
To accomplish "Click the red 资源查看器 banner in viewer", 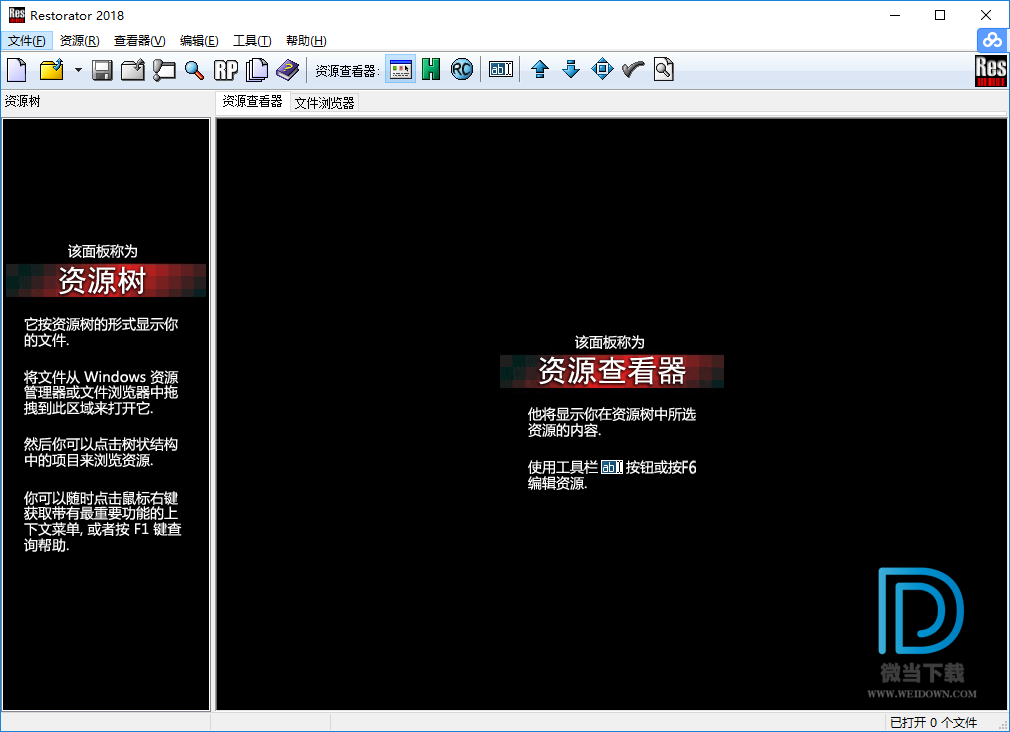I will 612,371.
